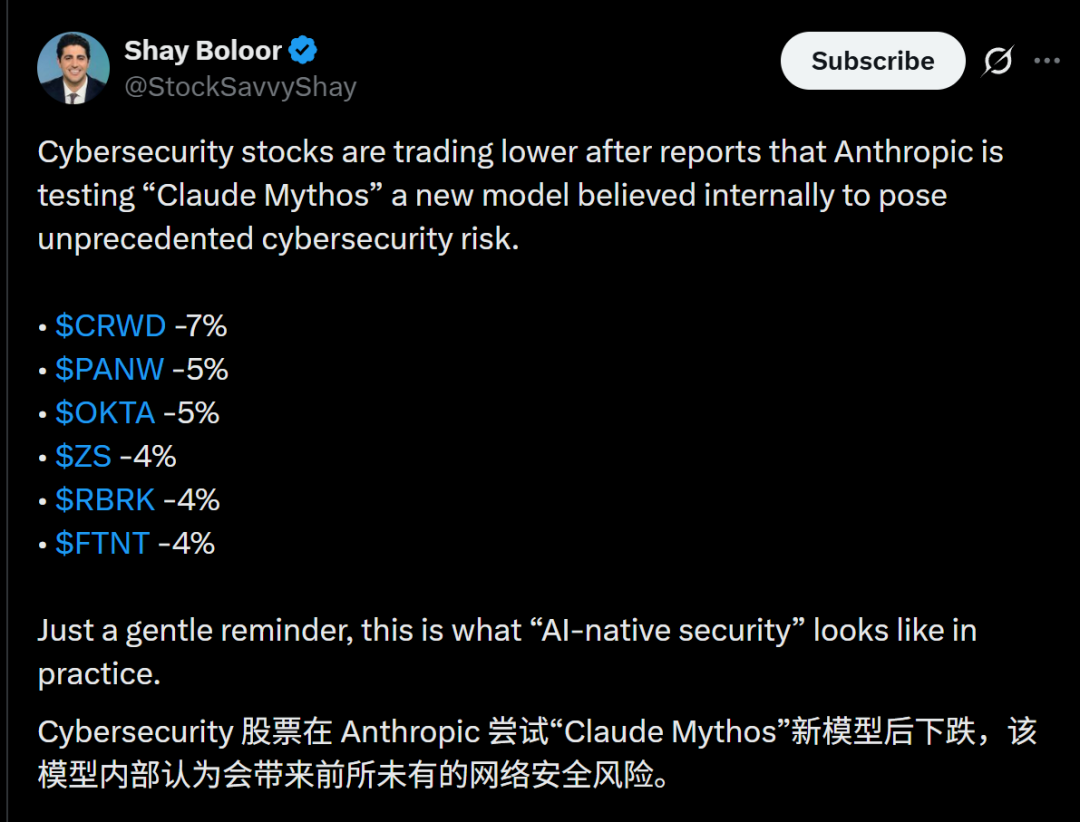Click Shay Boloor's profile avatar
The image size is (1080, 822).
pos(73,68)
